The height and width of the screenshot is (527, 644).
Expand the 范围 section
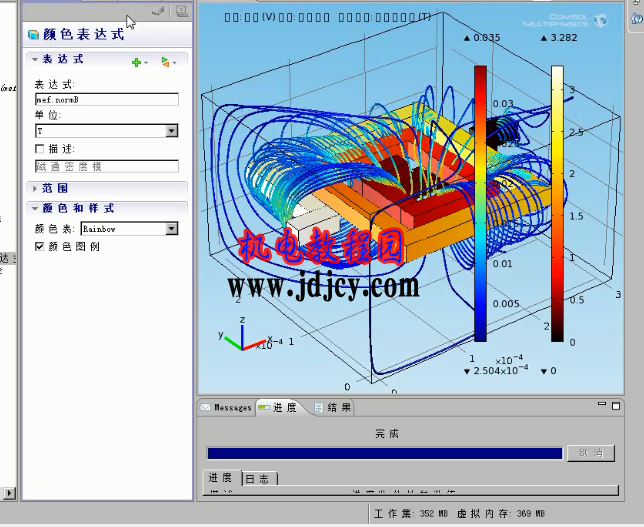[x=35, y=189]
